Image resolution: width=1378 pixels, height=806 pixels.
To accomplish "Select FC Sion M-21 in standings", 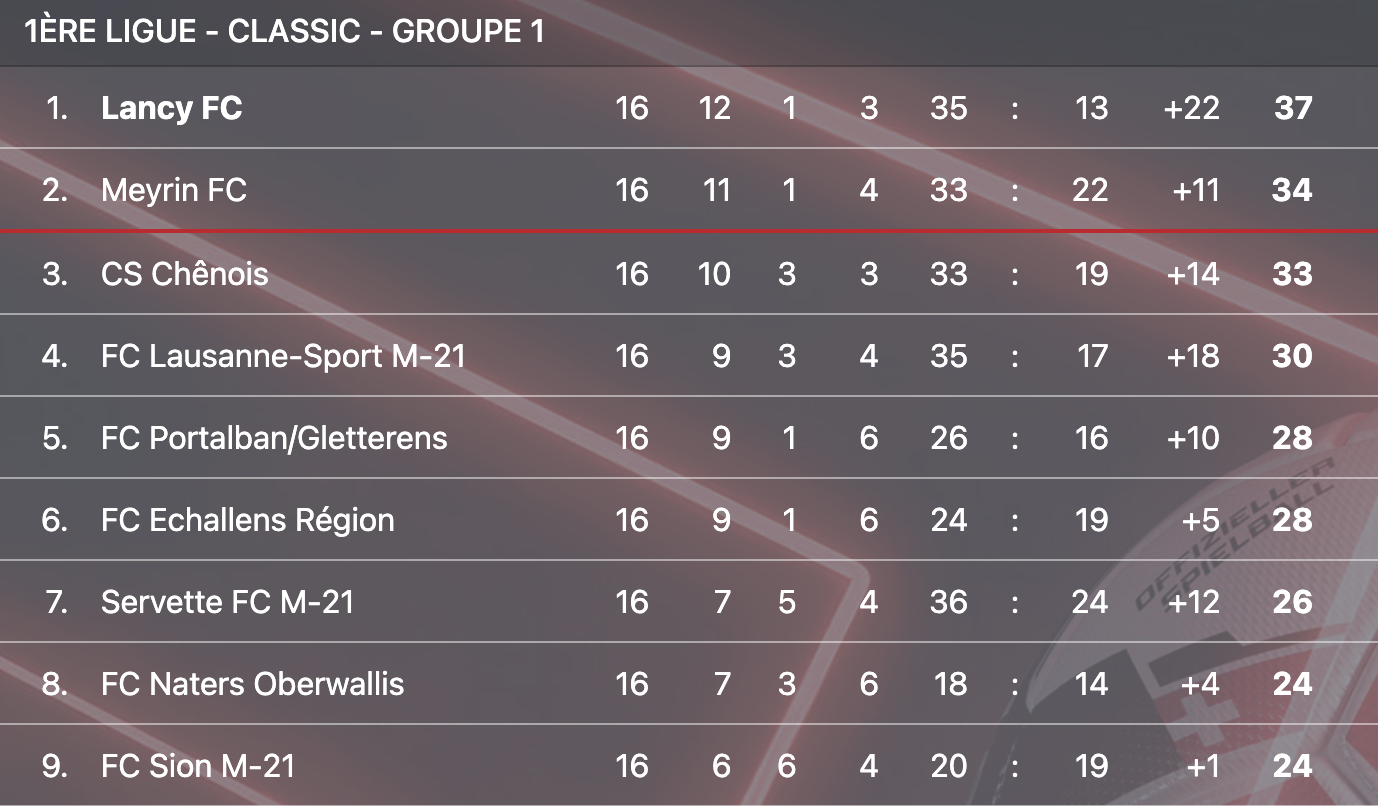I will [198, 766].
